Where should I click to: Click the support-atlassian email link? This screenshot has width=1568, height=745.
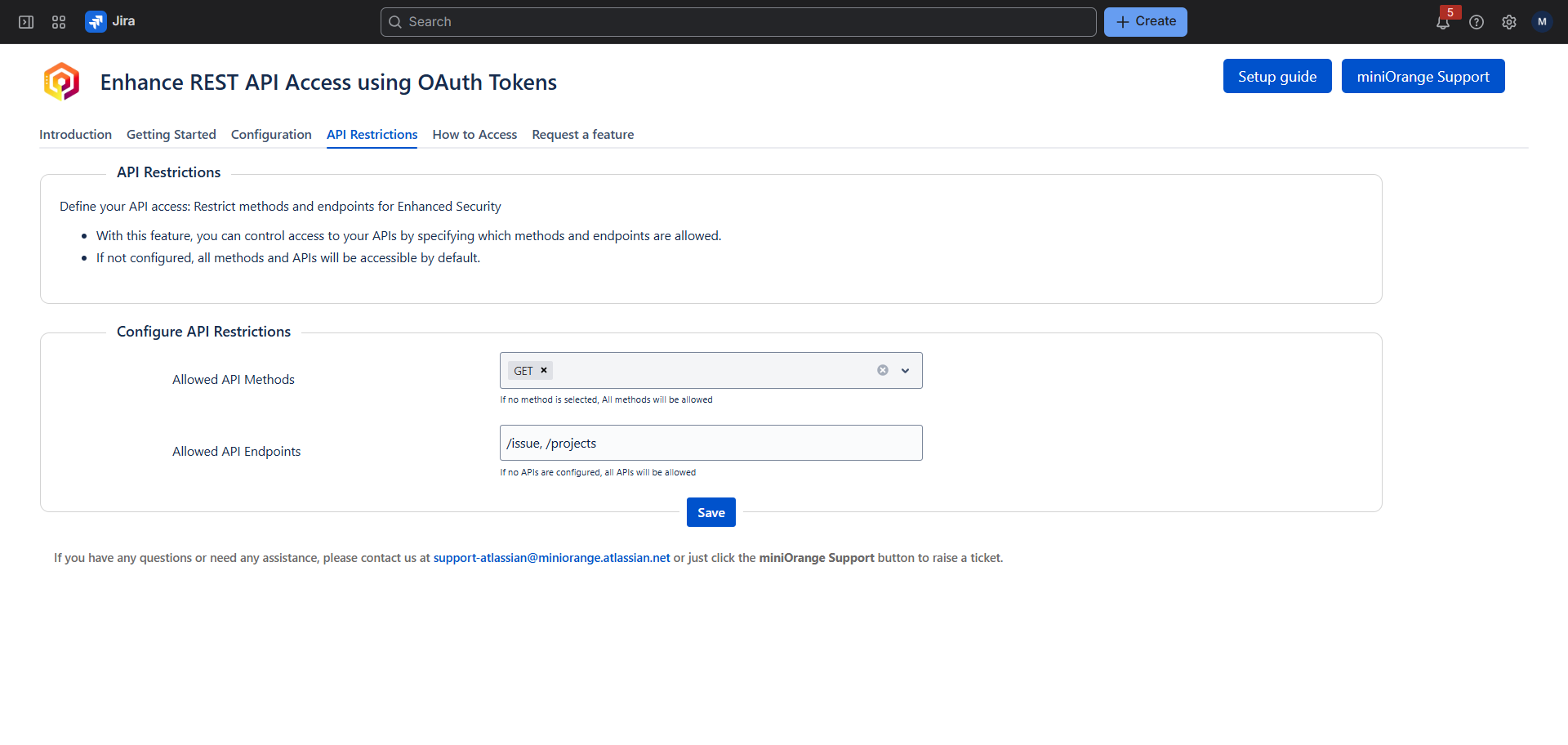click(551, 558)
